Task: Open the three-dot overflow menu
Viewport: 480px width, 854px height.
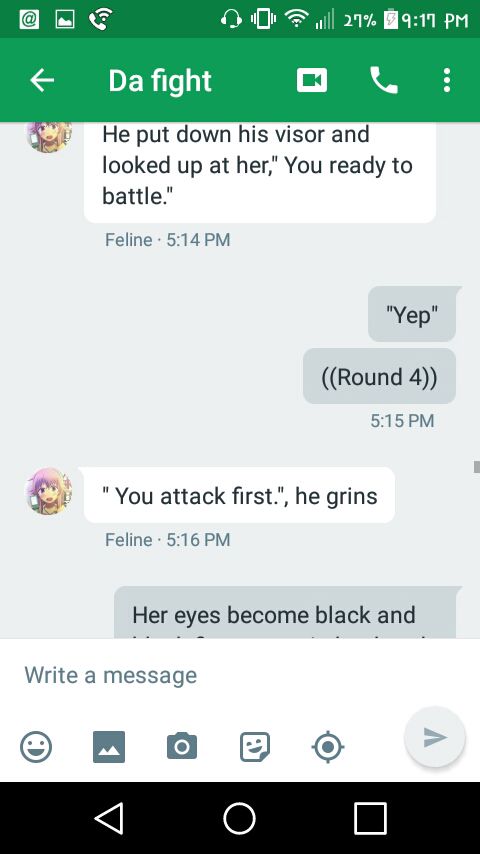Action: [447, 81]
